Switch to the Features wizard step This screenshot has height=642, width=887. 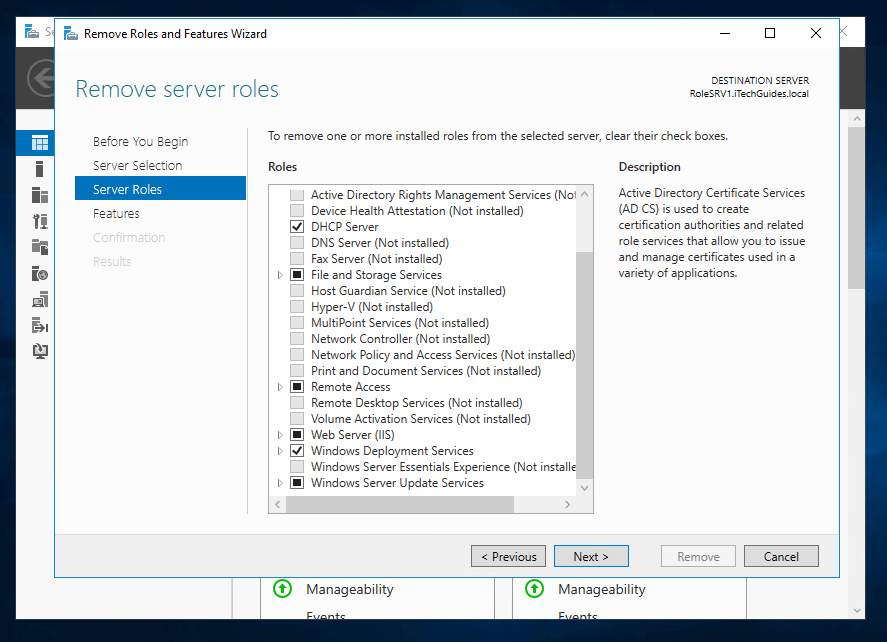coord(115,212)
